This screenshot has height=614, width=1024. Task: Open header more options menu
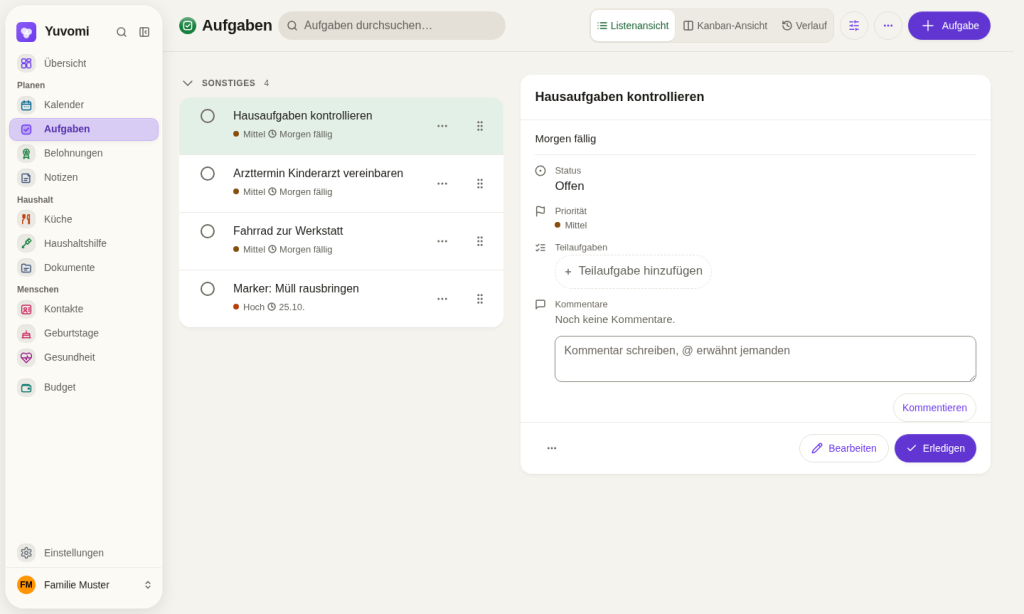click(x=888, y=25)
